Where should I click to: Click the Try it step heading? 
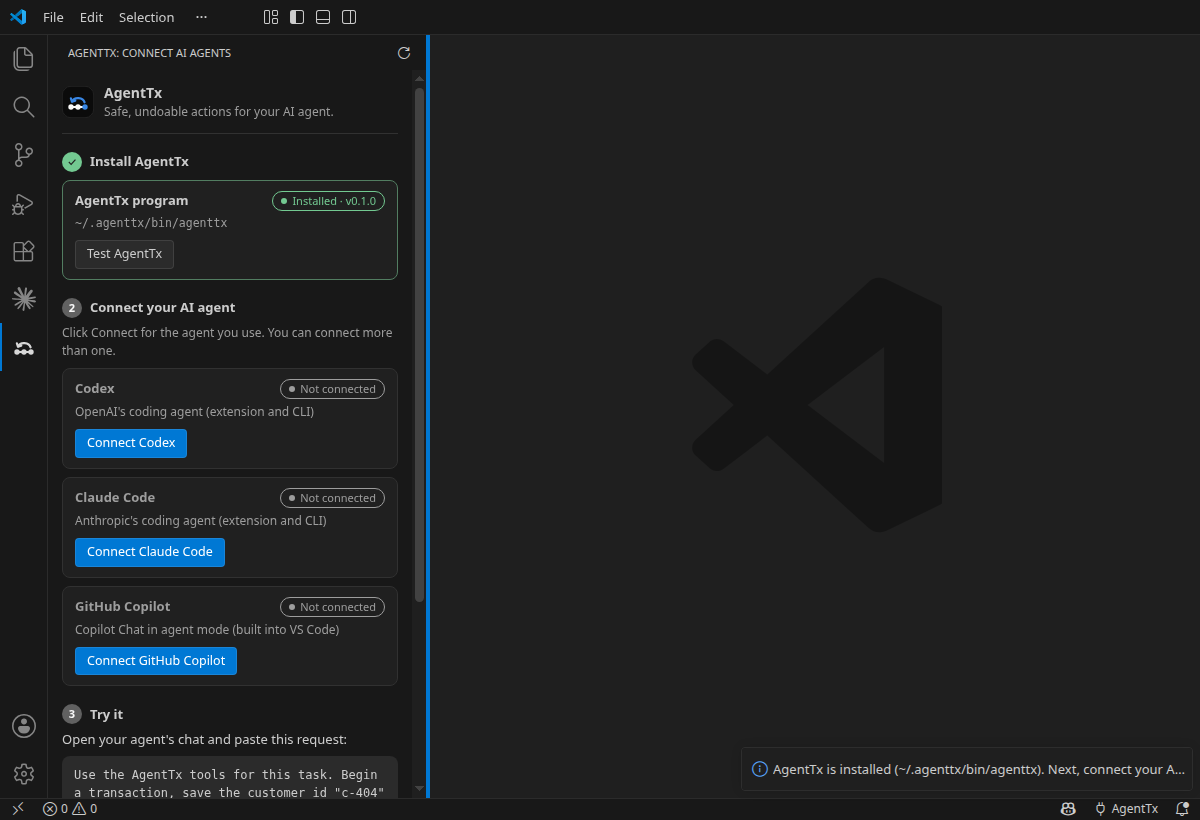pyautogui.click(x=106, y=715)
